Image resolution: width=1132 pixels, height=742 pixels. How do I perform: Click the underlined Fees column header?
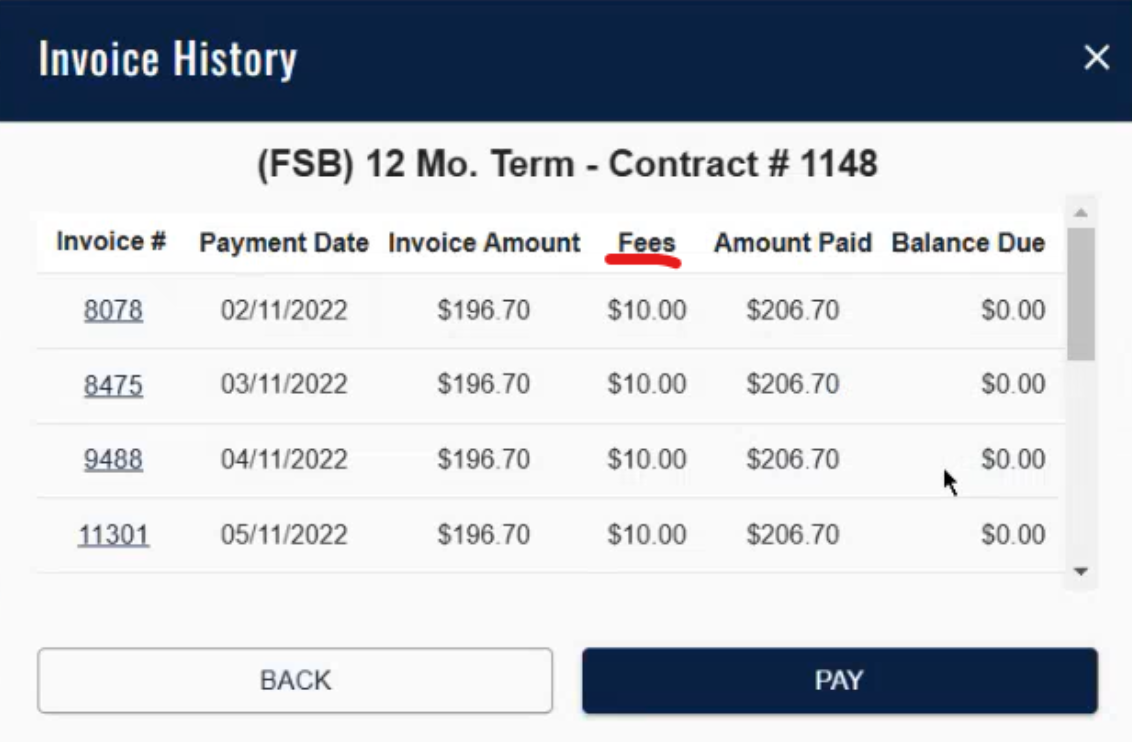tap(646, 243)
